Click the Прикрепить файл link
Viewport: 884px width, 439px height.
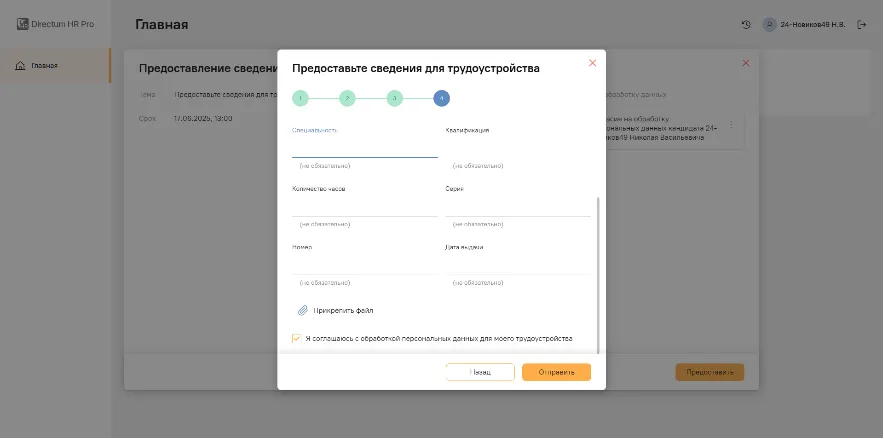pyautogui.click(x=343, y=311)
